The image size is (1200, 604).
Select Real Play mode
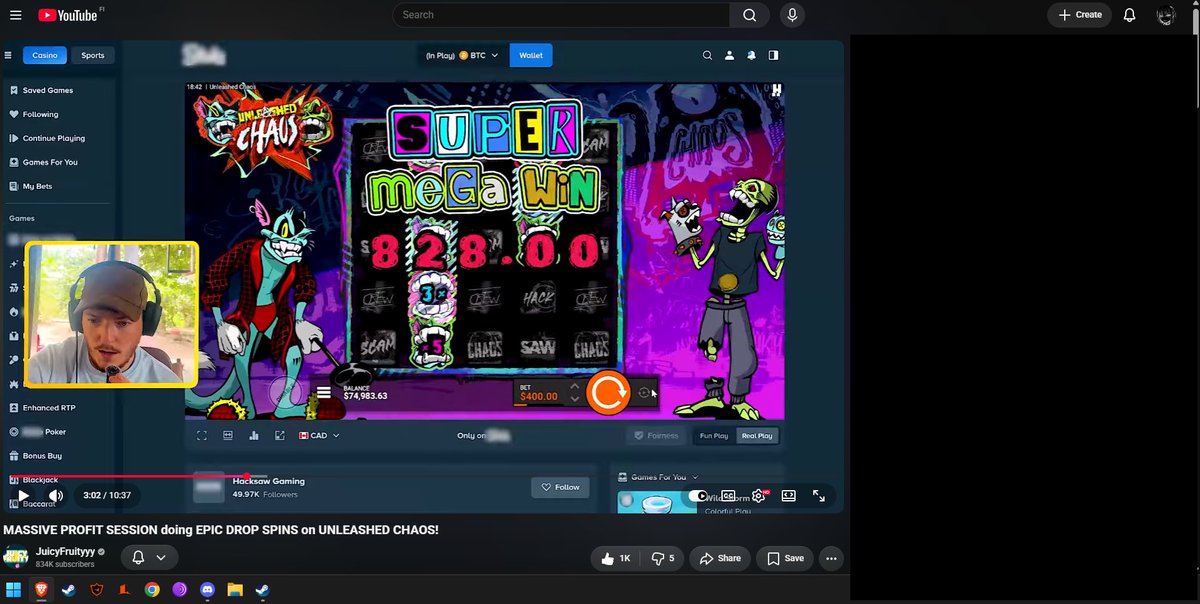pos(757,436)
